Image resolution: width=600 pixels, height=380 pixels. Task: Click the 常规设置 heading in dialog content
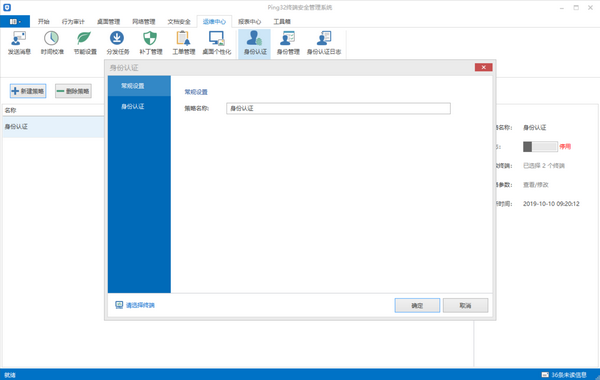(196, 92)
